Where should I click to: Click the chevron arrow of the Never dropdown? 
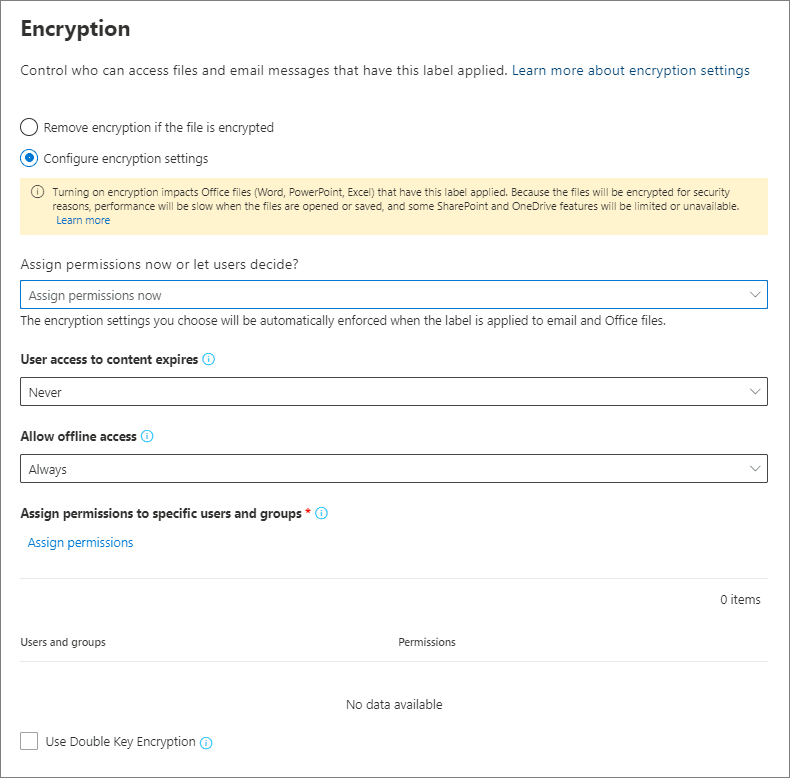coord(755,392)
